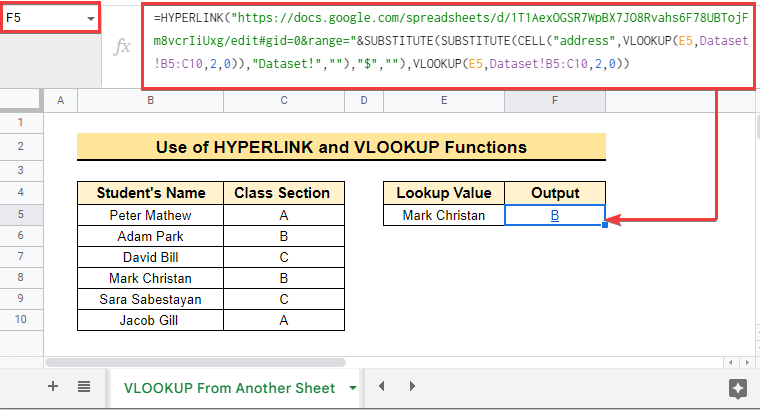Click the fx function icon

point(122,47)
